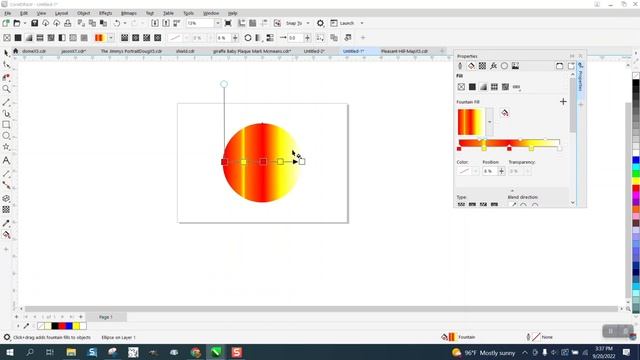
Task: Select the Zoom tool in the toolbox
Action: (6, 89)
